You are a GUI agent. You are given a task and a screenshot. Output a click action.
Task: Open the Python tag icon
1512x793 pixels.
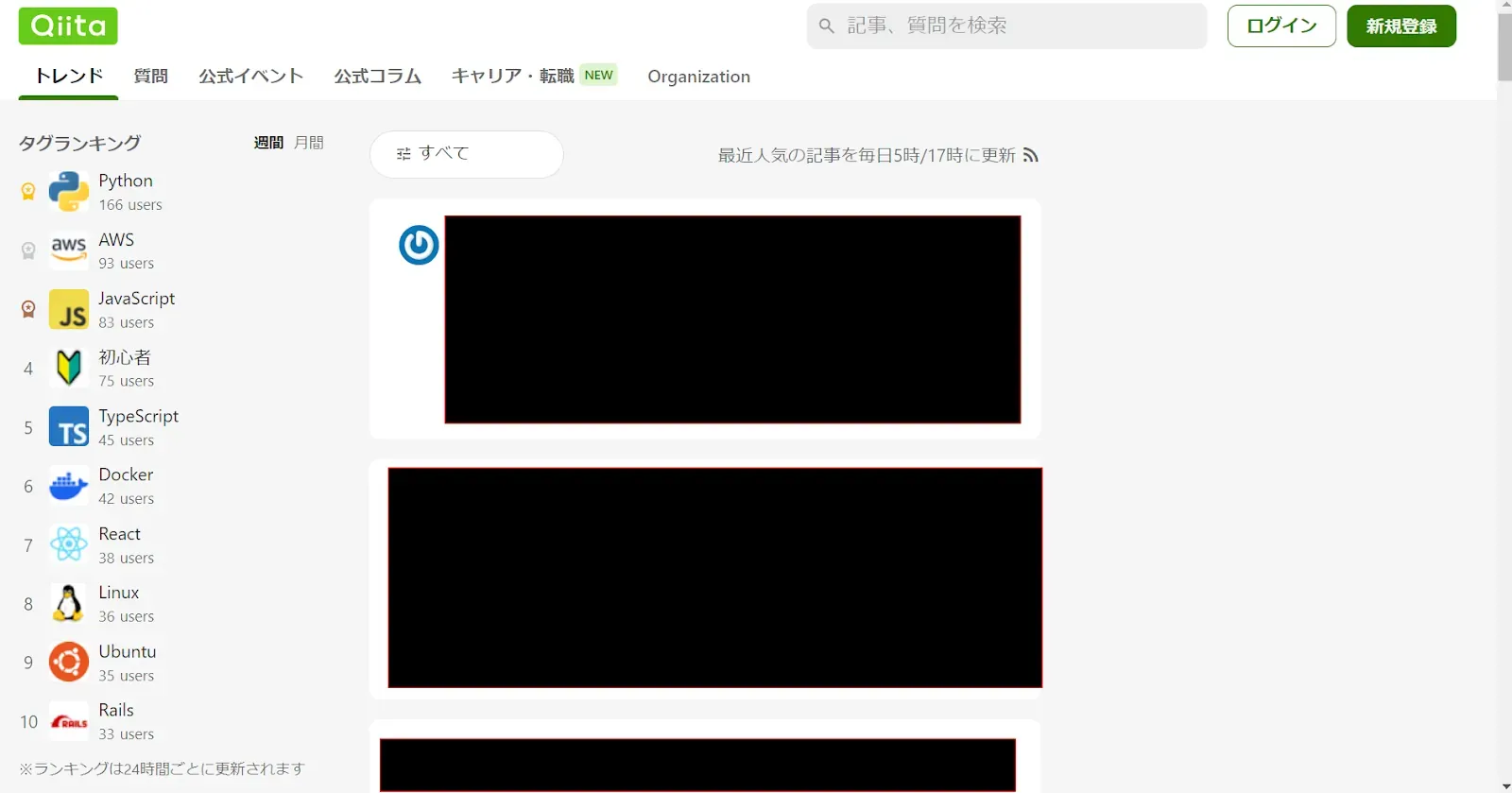(x=68, y=191)
